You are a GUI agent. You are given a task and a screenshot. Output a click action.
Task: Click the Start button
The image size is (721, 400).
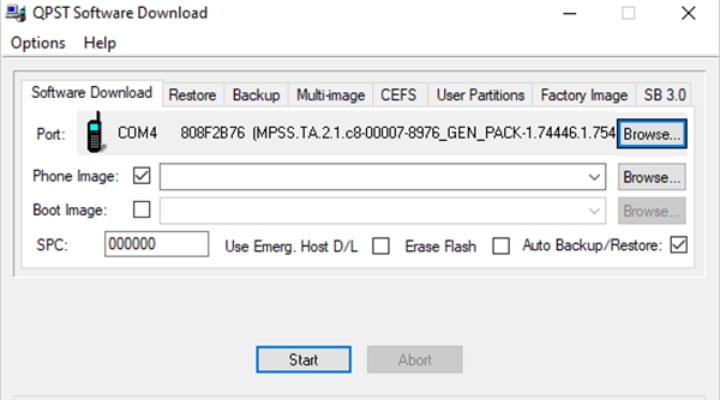tap(303, 360)
